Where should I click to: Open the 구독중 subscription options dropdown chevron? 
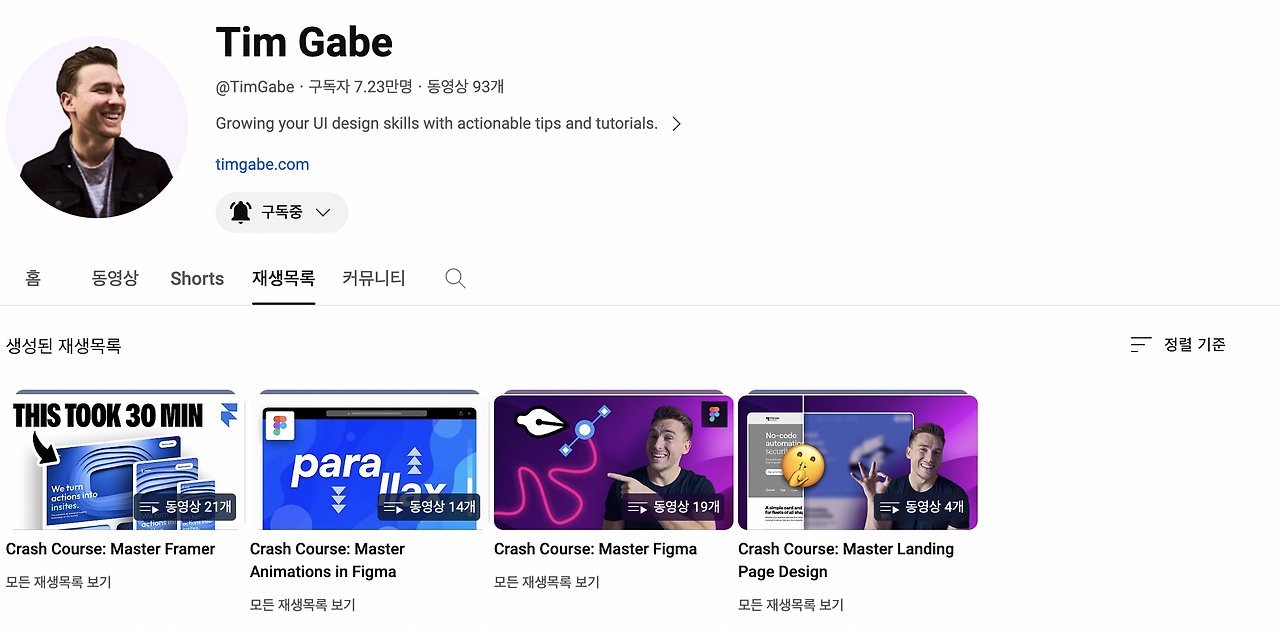click(322, 212)
